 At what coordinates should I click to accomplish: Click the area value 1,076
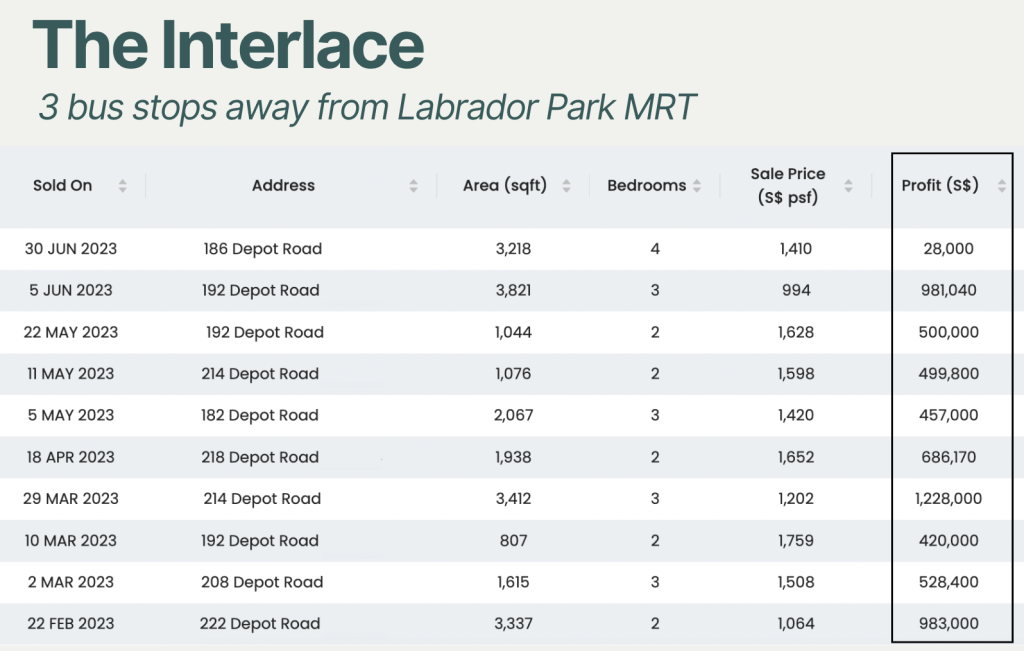coord(513,374)
